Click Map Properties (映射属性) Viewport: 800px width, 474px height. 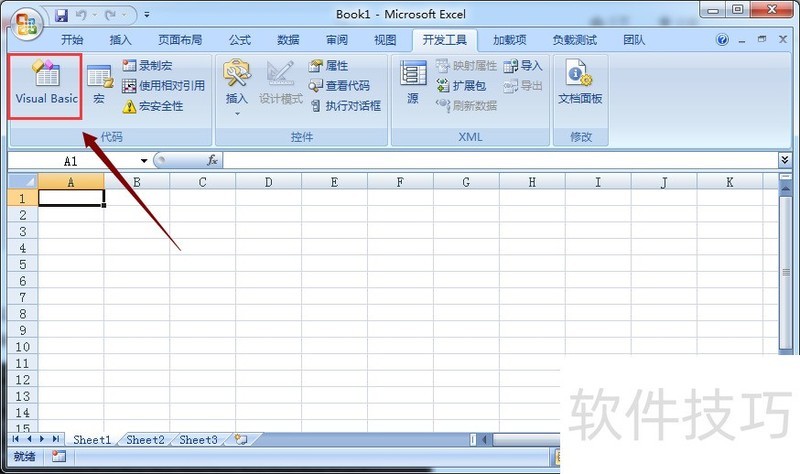click(466, 65)
